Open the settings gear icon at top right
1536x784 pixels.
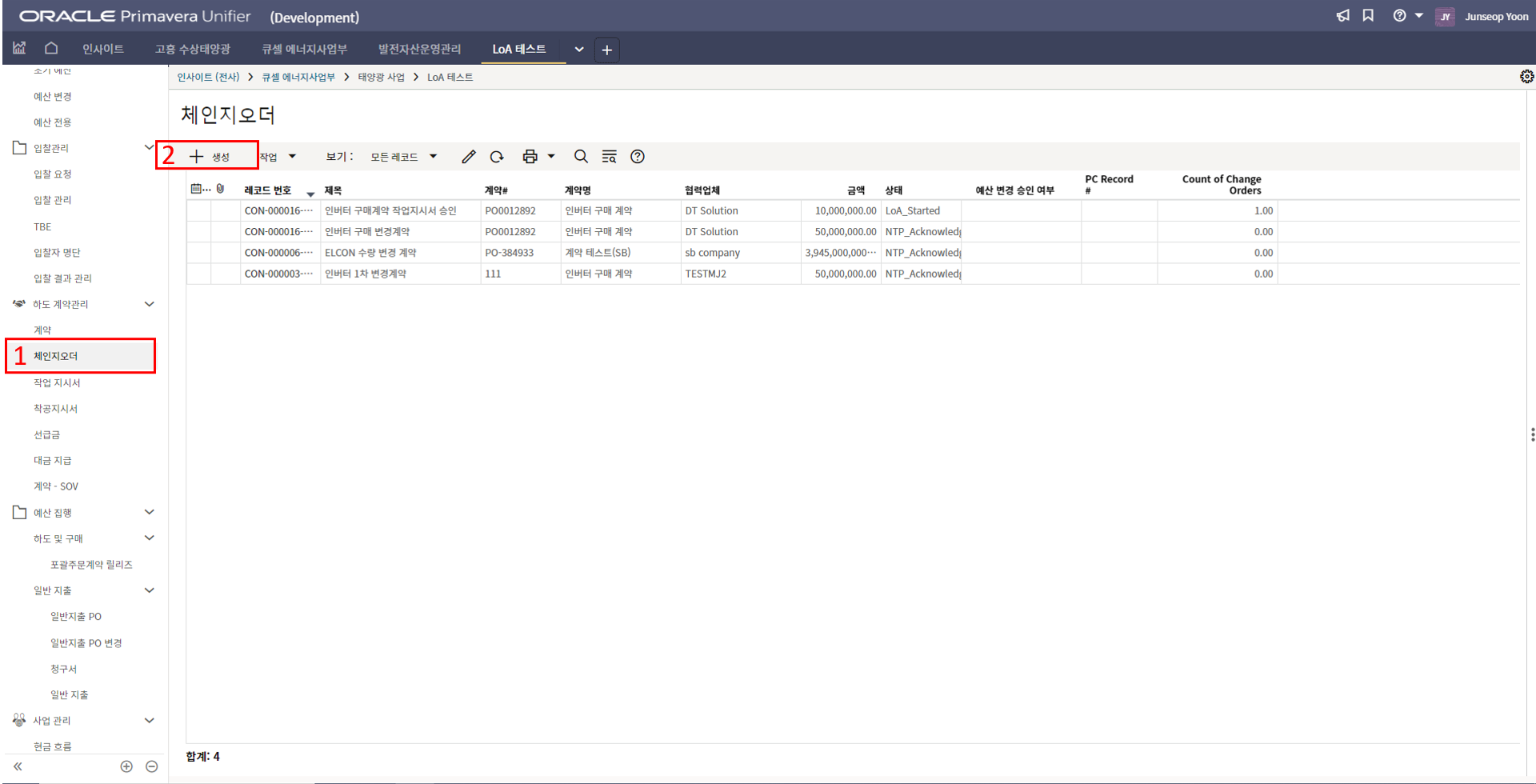[x=1526, y=77]
